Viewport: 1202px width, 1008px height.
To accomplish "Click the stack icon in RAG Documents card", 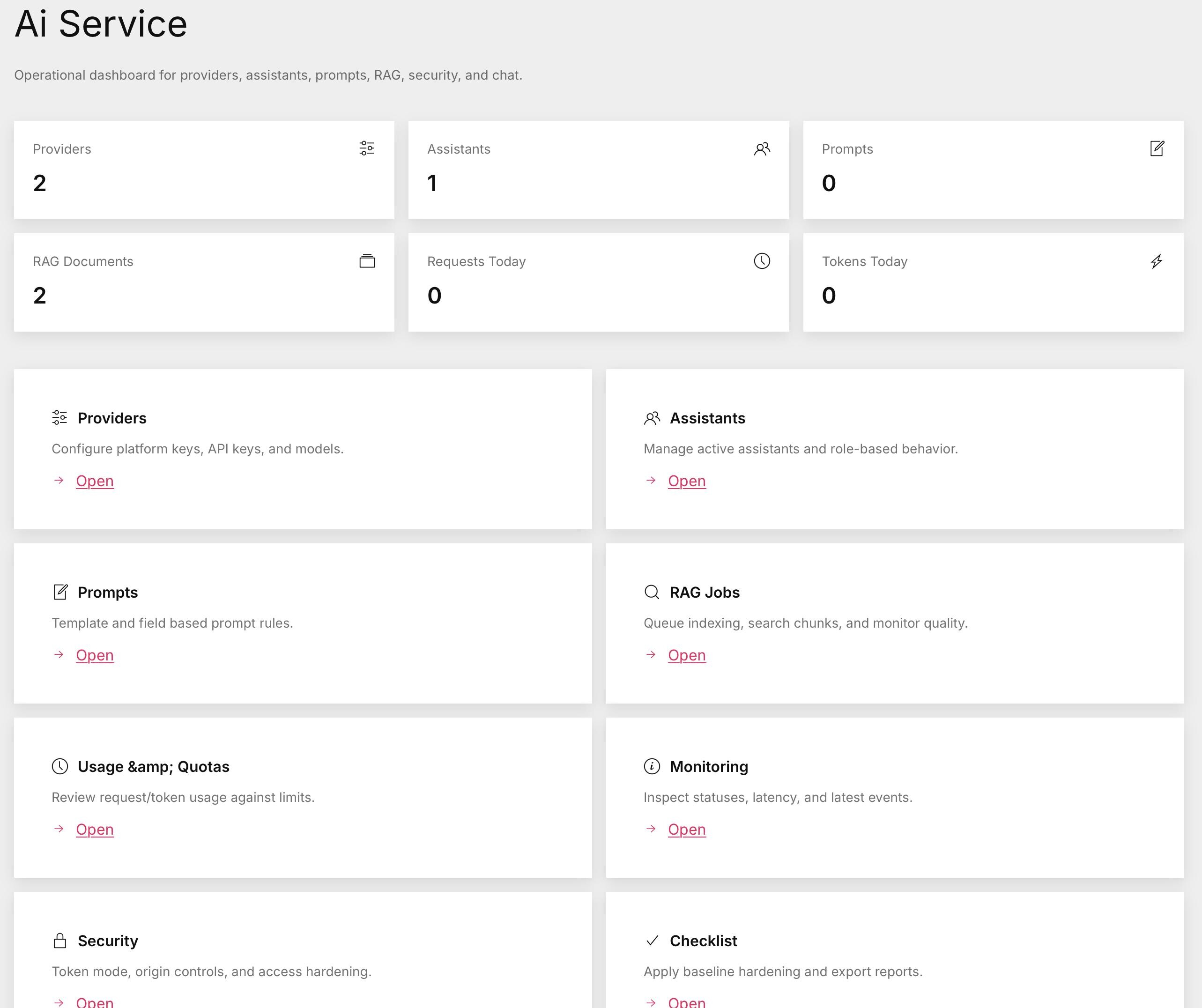I will (x=367, y=261).
